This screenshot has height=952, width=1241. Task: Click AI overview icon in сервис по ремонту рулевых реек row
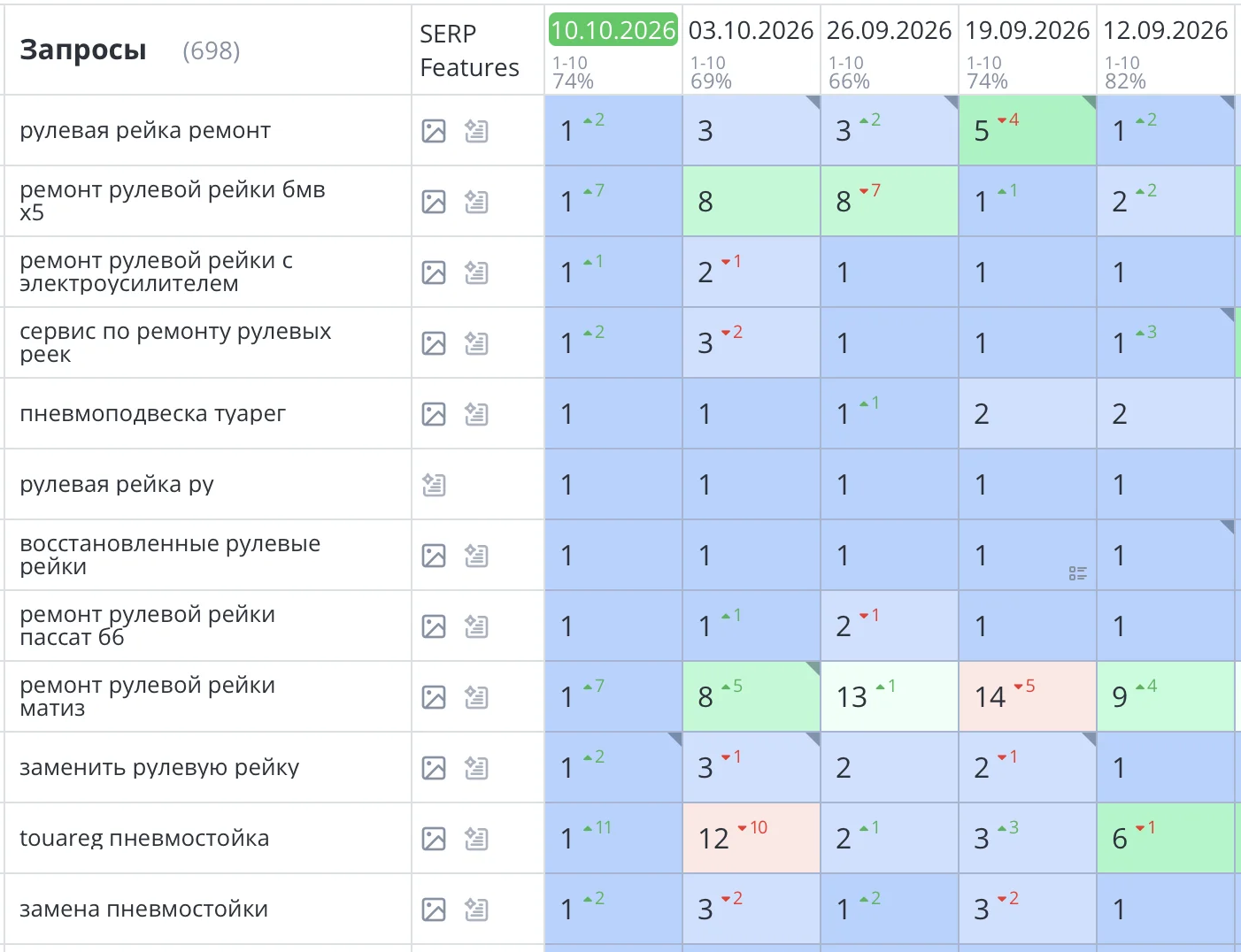click(x=476, y=343)
